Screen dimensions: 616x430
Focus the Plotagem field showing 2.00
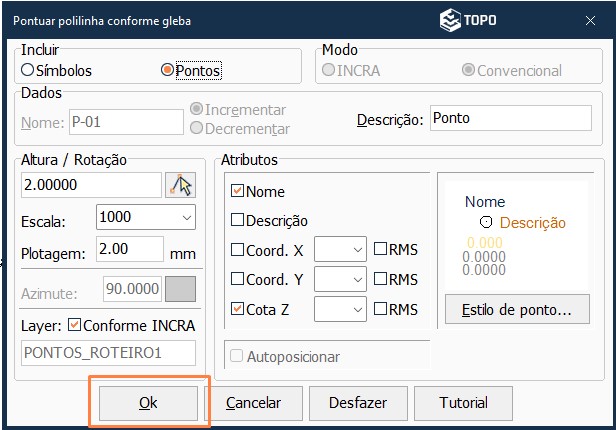(130, 249)
